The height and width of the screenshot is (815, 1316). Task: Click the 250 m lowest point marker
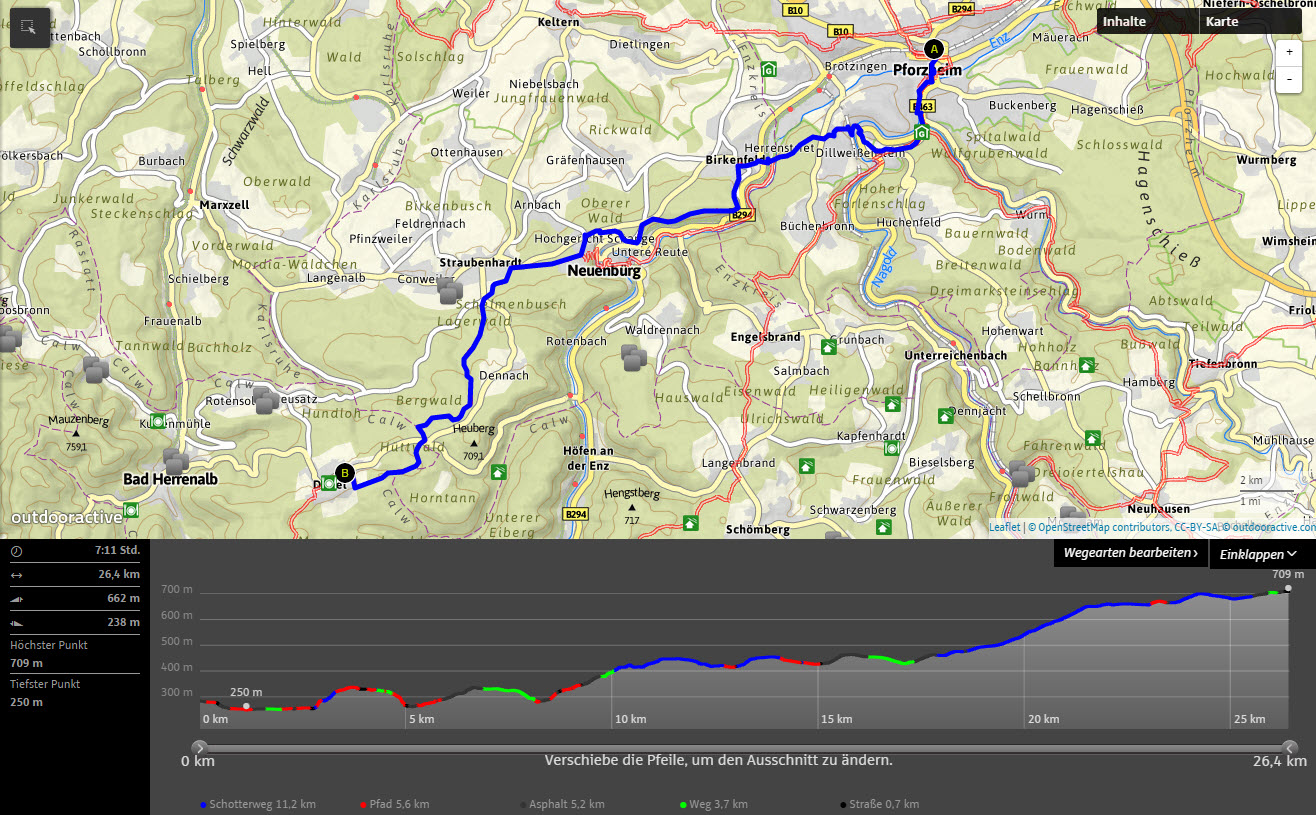(246, 706)
